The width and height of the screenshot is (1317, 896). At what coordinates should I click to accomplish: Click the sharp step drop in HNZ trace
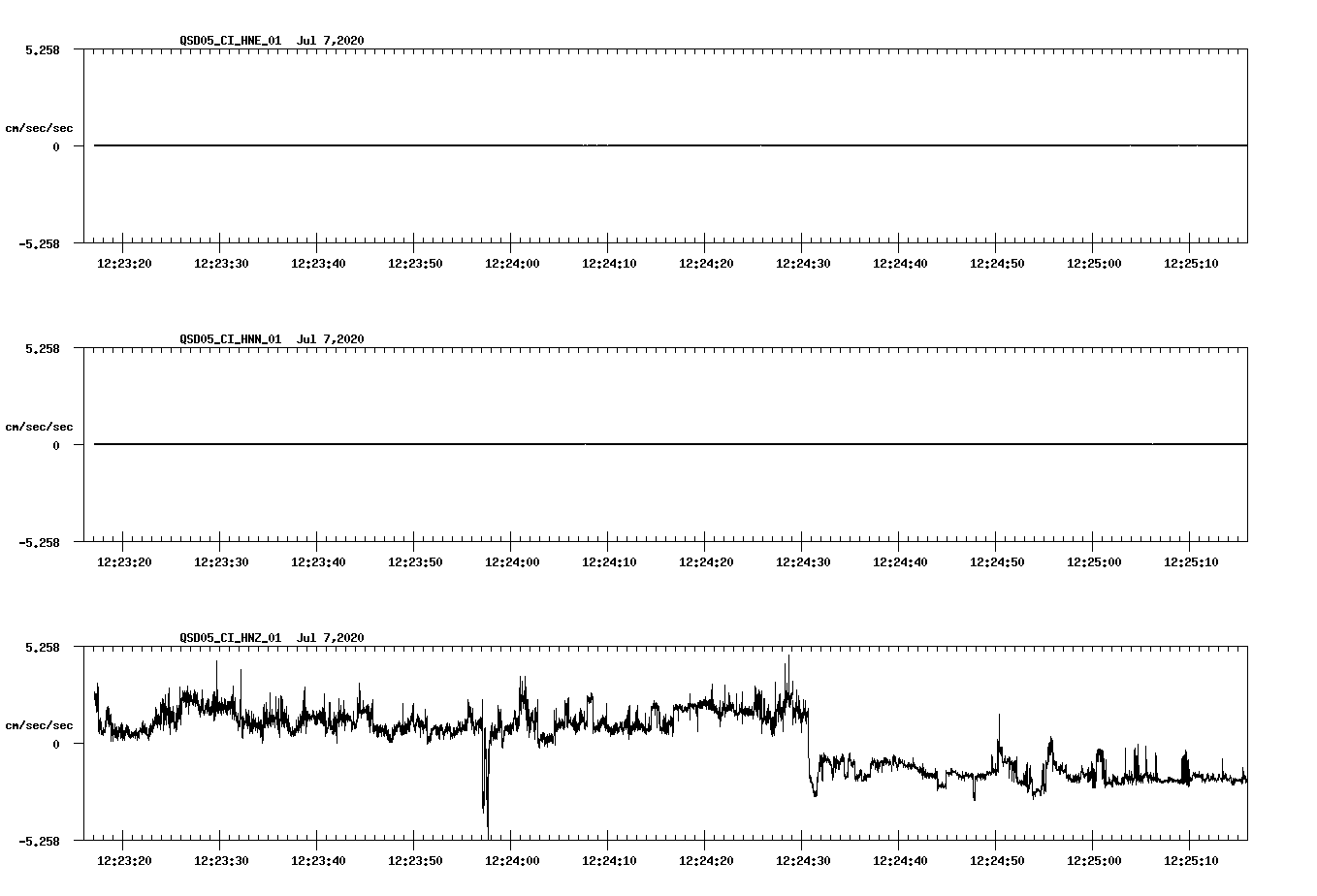tap(809, 747)
